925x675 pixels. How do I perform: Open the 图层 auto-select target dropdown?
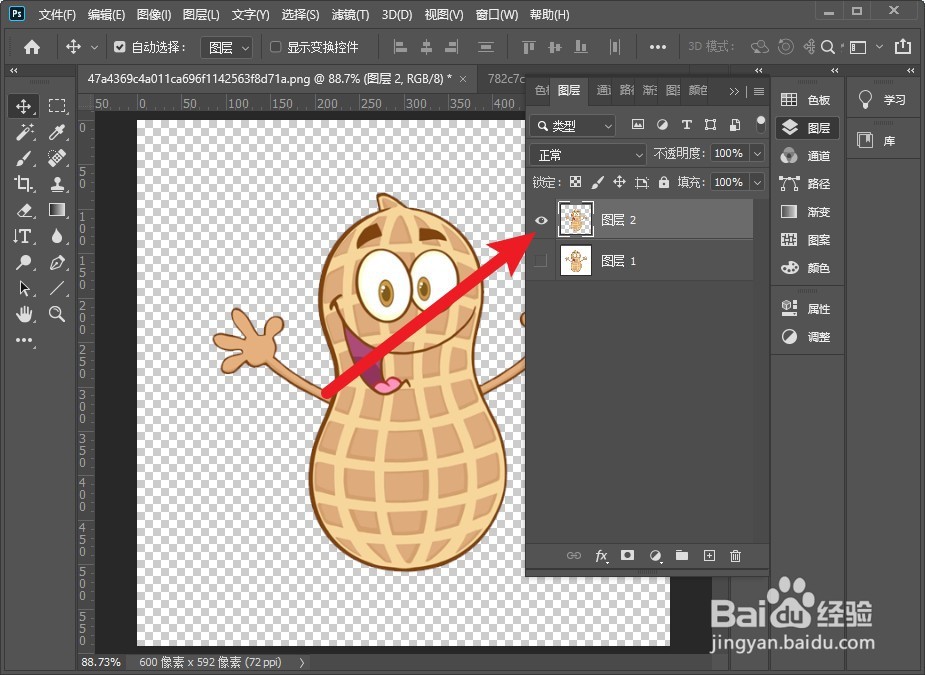(x=227, y=47)
